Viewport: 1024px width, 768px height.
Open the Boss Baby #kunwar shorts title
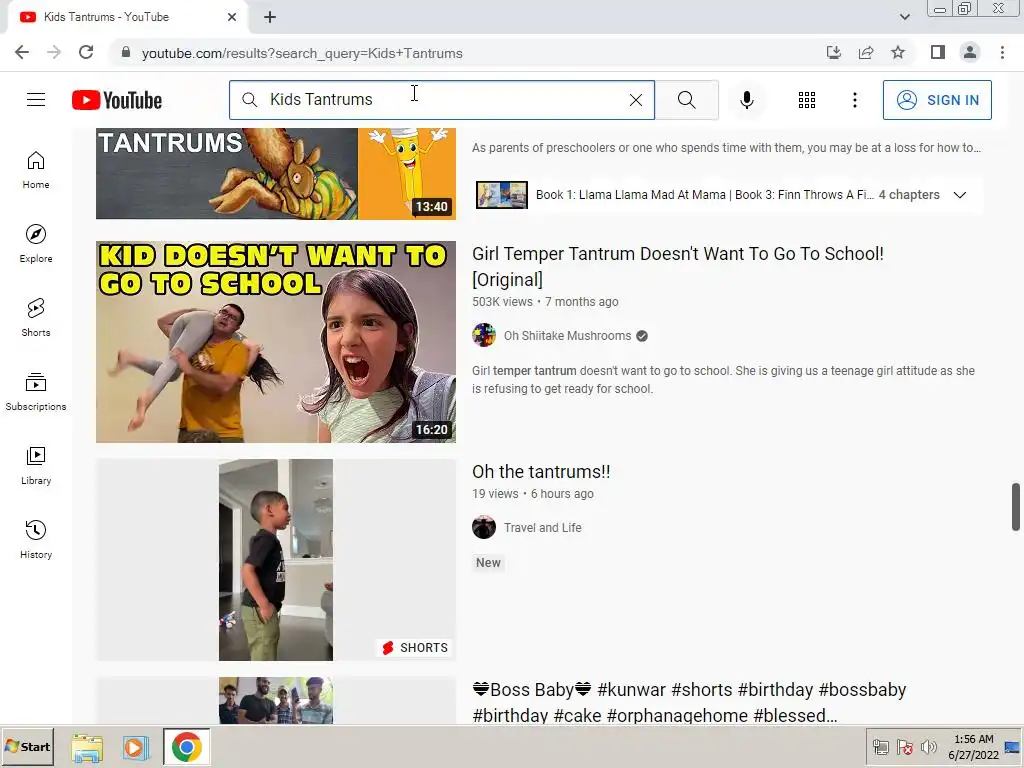pyautogui.click(x=689, y=703)
